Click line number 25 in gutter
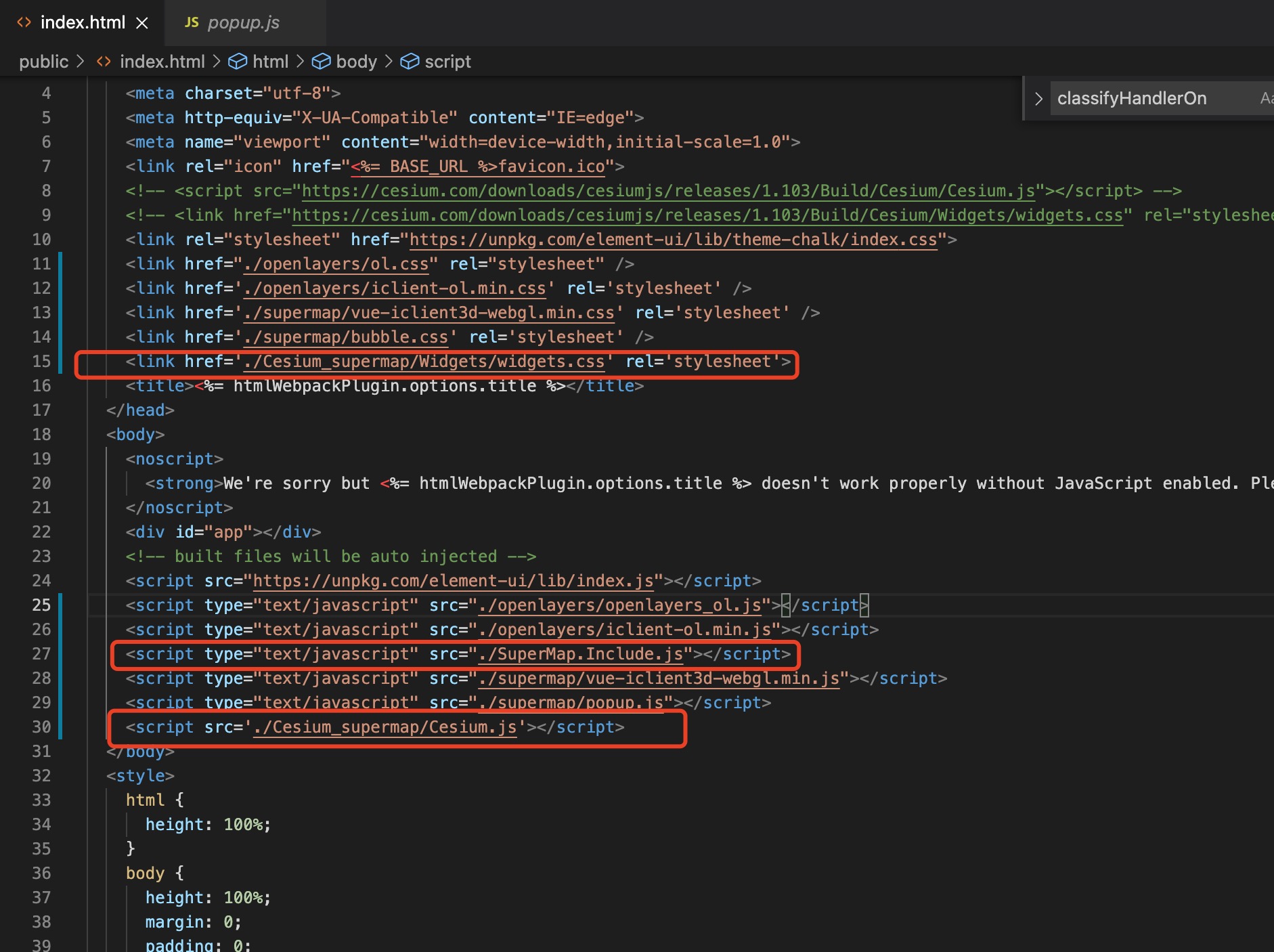This screenshot has height=952, width=1274. click(x=41, y=605)
